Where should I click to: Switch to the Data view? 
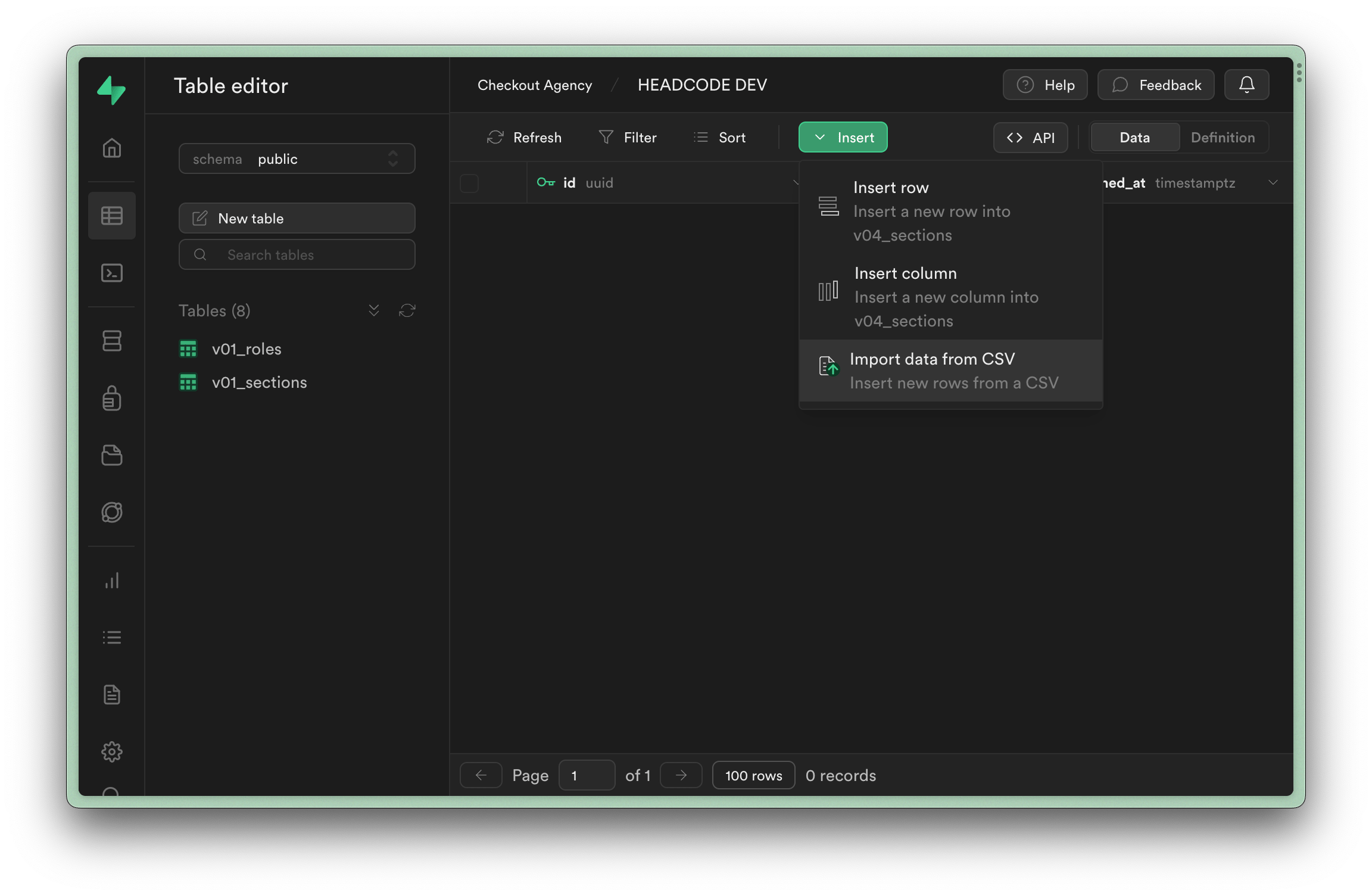point(1134,138)
